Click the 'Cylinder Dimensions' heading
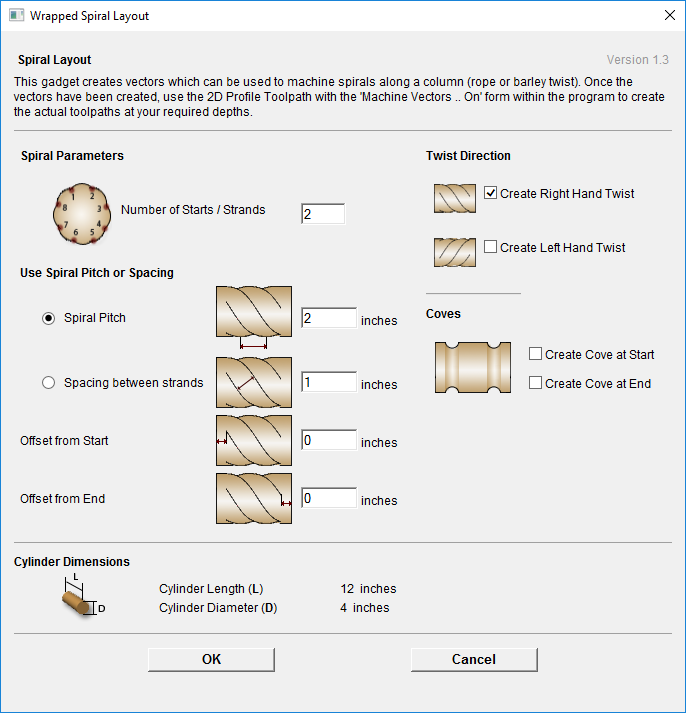The image size is (686, 713). click(x=72, y=562)
